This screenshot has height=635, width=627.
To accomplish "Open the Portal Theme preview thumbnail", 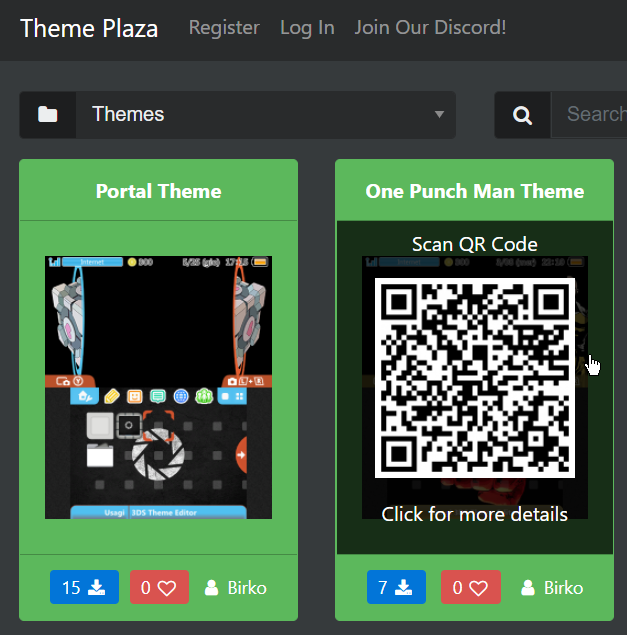I will [158, 387].
